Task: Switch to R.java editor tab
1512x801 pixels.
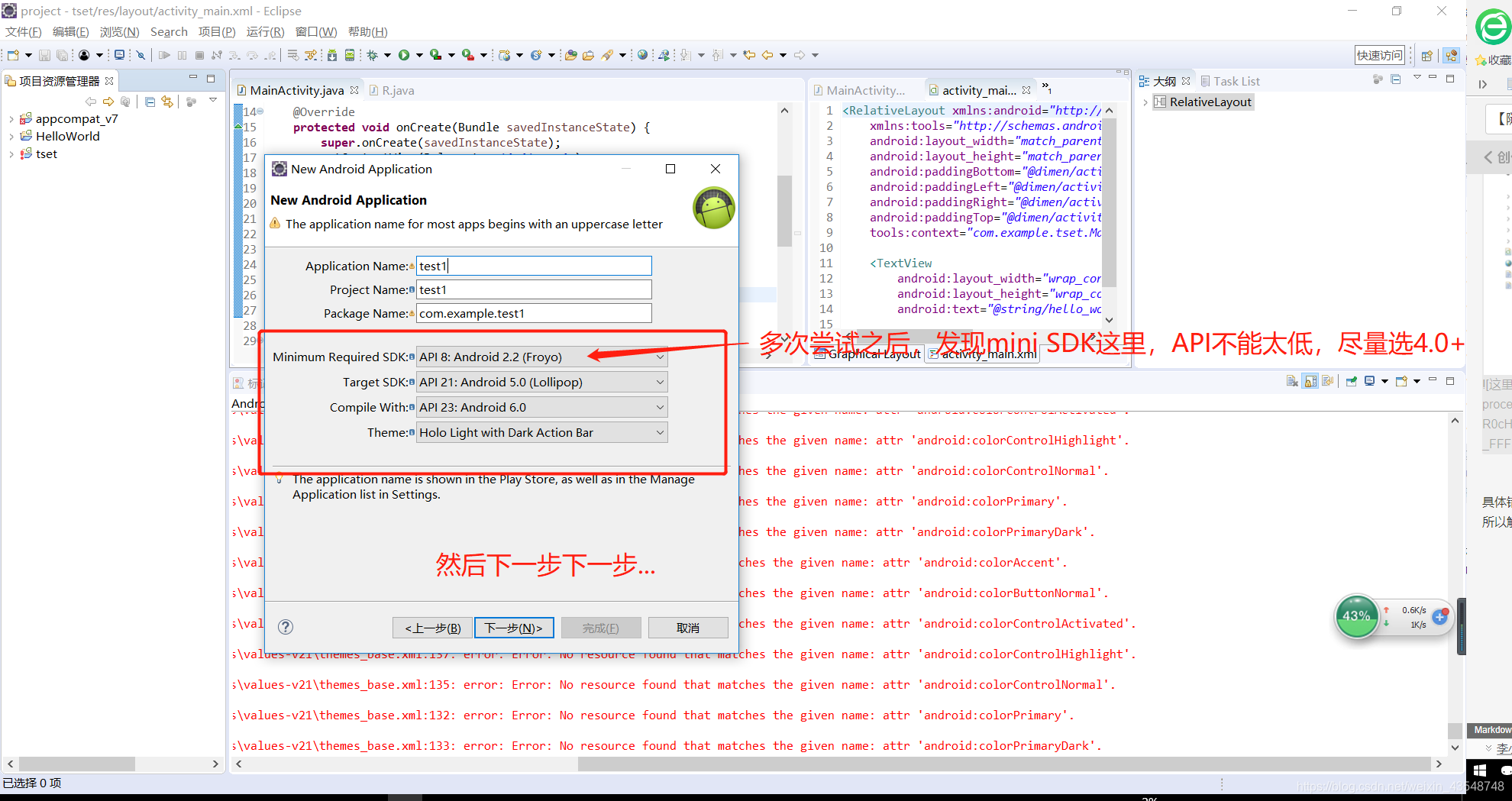Action: [x=392, y=90]
